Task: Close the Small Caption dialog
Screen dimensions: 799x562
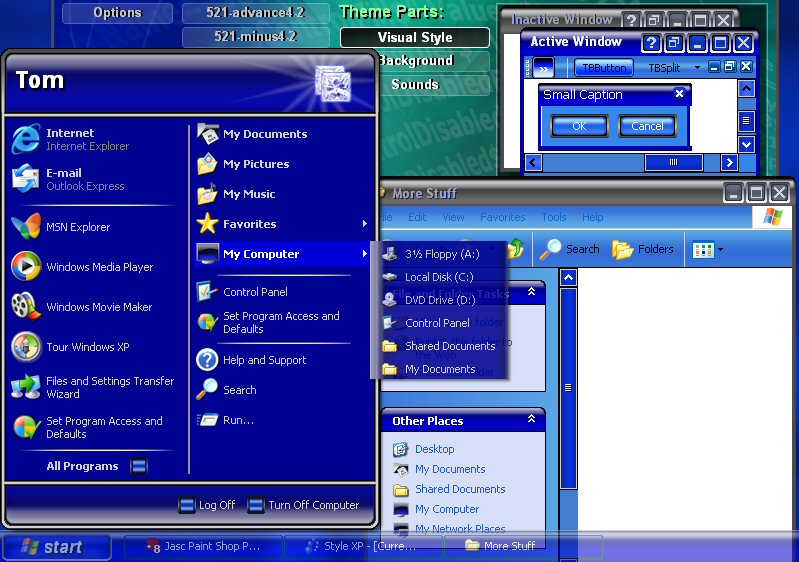Action: [679, 93]
